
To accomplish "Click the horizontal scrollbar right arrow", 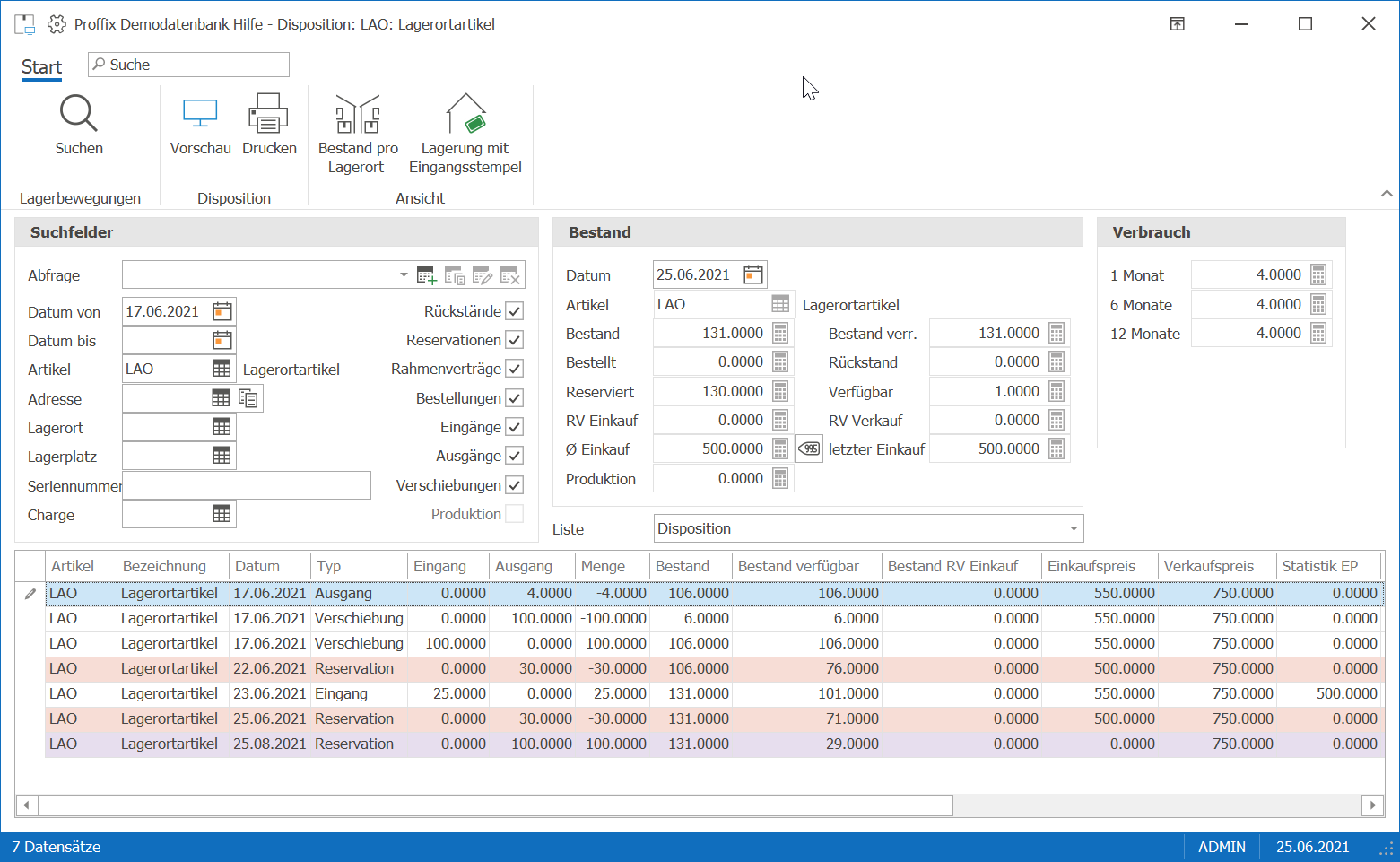I will pos(1372,805).
